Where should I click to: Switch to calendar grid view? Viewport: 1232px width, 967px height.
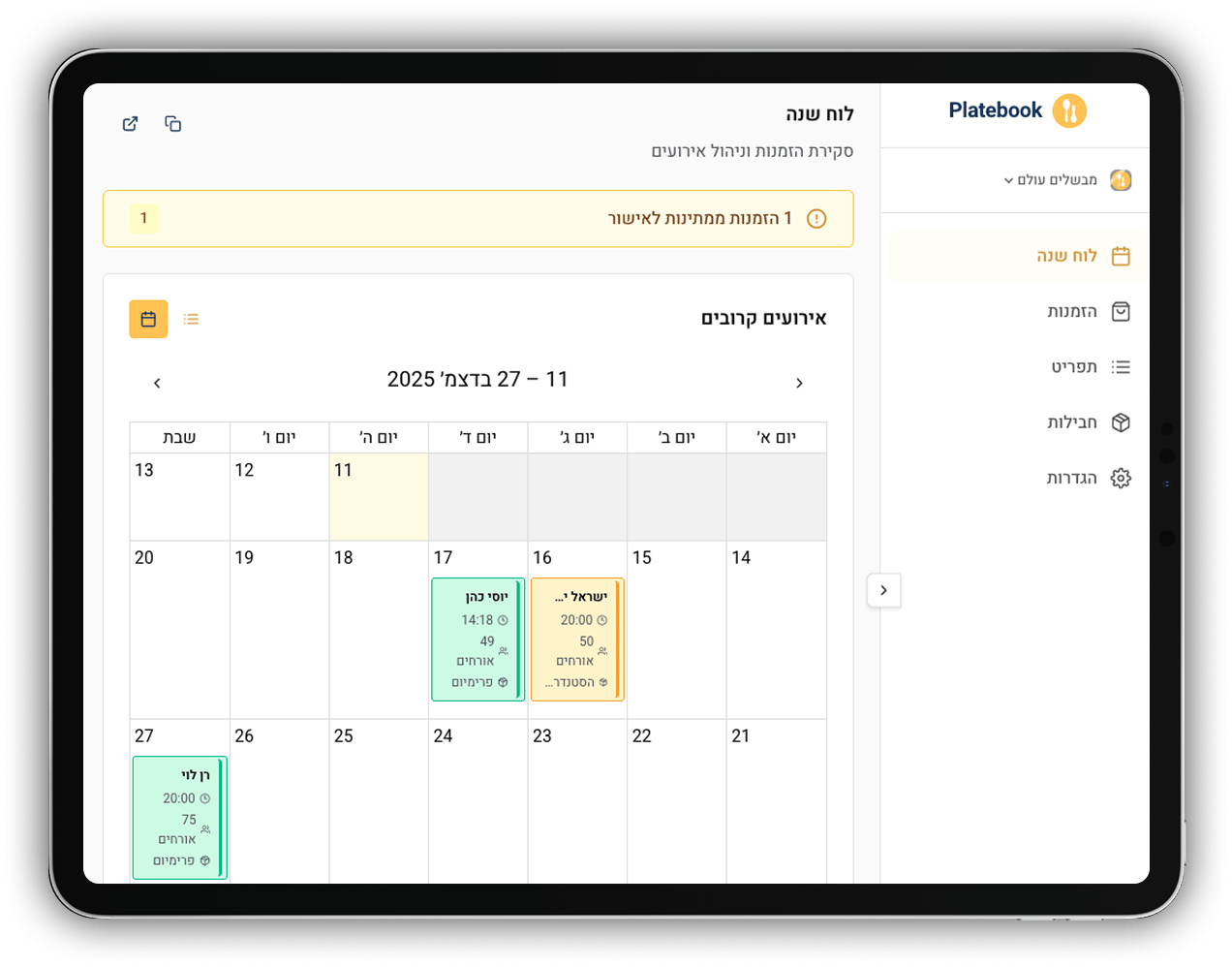click(148, 320)
